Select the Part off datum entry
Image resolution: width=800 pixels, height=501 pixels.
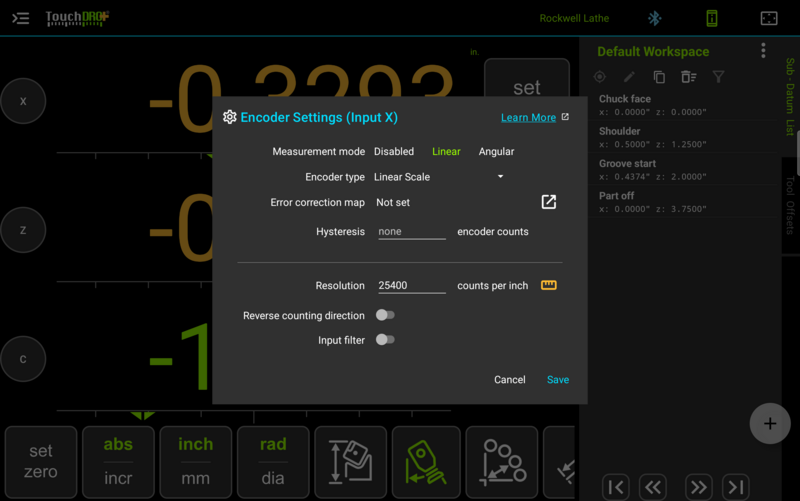pyautogui.click(x=684, y=202)
